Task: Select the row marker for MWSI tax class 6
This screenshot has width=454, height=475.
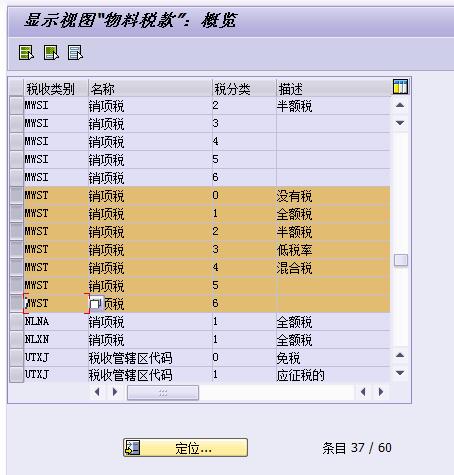Action: [16, 178]
